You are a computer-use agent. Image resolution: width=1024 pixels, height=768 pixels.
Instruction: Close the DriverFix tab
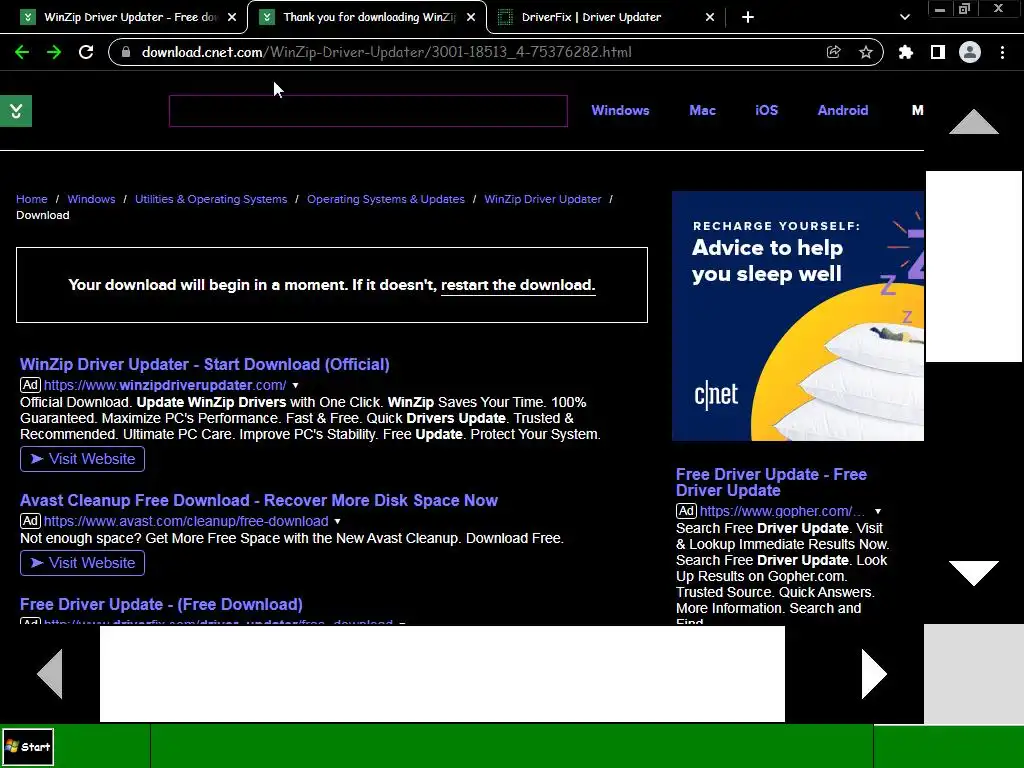pyautogui.click(x=710, y=17)
